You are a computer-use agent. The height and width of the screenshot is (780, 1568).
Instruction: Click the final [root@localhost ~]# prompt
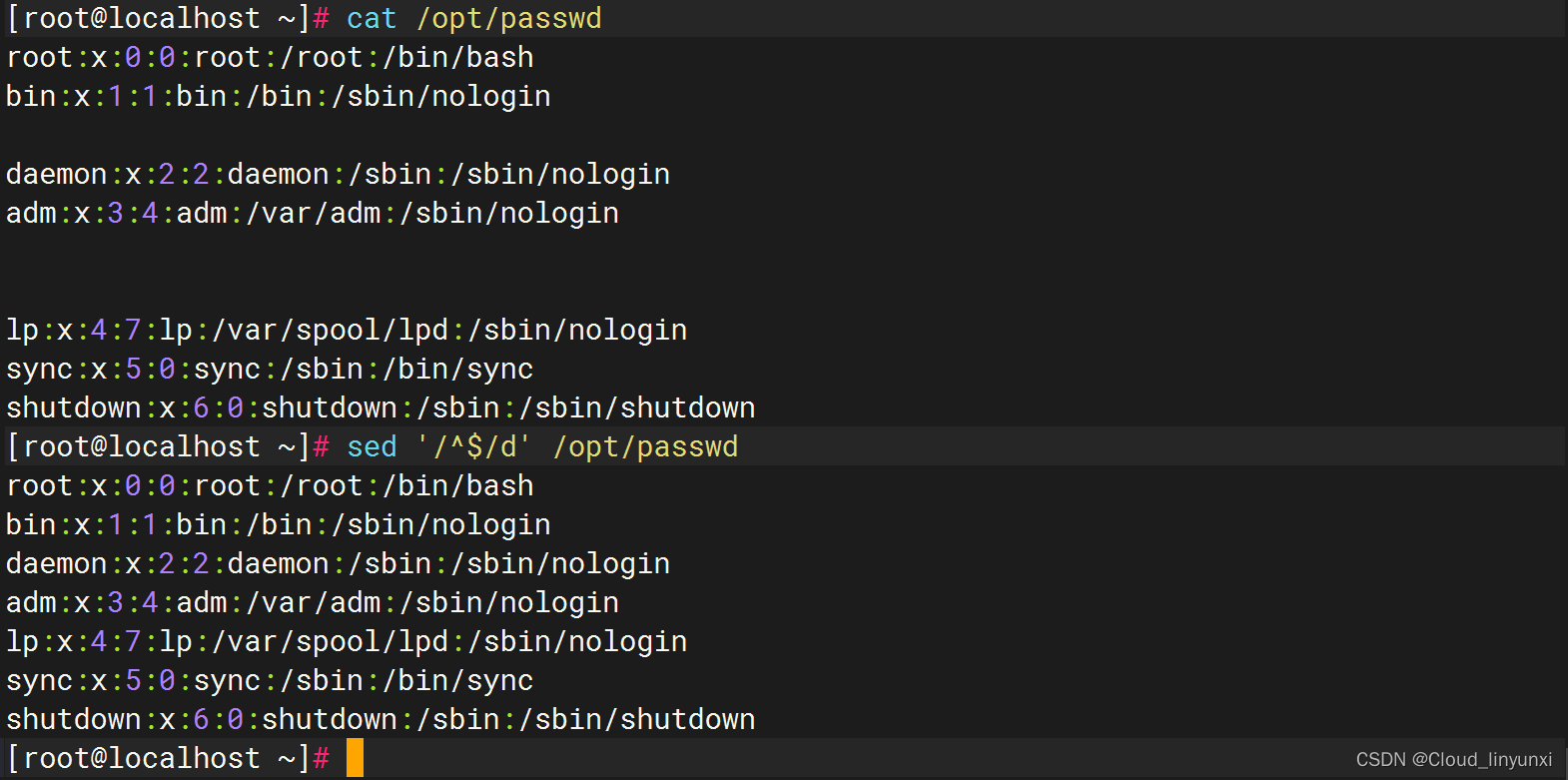pyautogui.click(x=168, y=758)
